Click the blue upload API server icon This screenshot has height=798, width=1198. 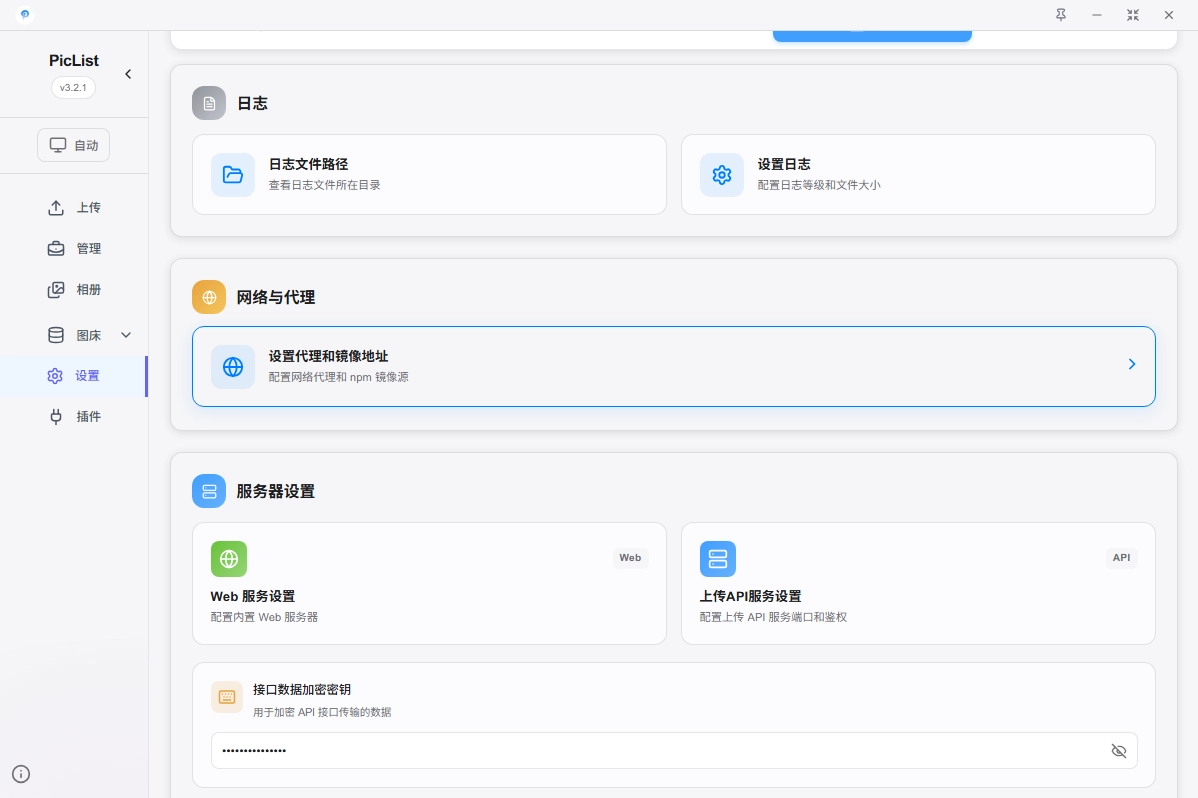pyautogui.click(x=717, y=559)
